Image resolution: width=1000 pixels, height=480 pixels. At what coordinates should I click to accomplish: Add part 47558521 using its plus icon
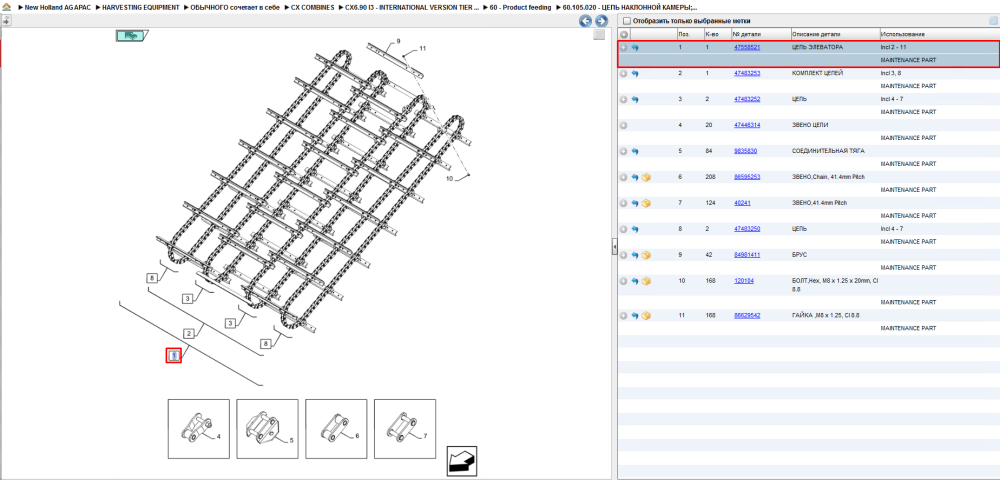624,47
